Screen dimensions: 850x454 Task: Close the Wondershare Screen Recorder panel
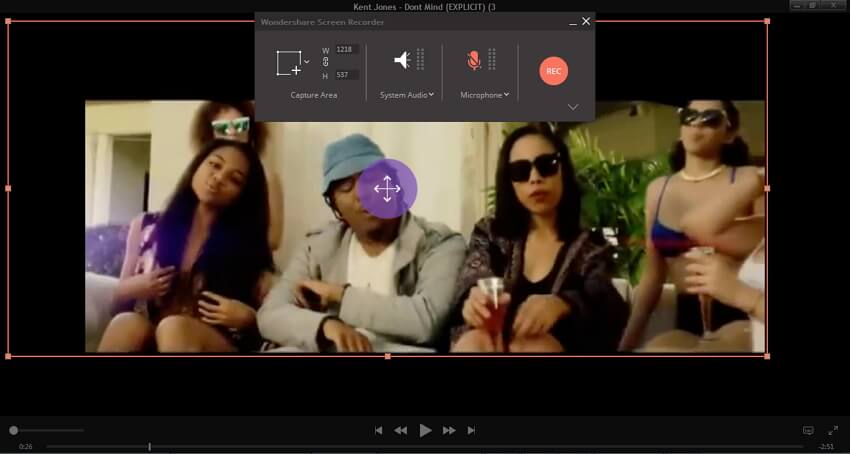coord(586,22)
